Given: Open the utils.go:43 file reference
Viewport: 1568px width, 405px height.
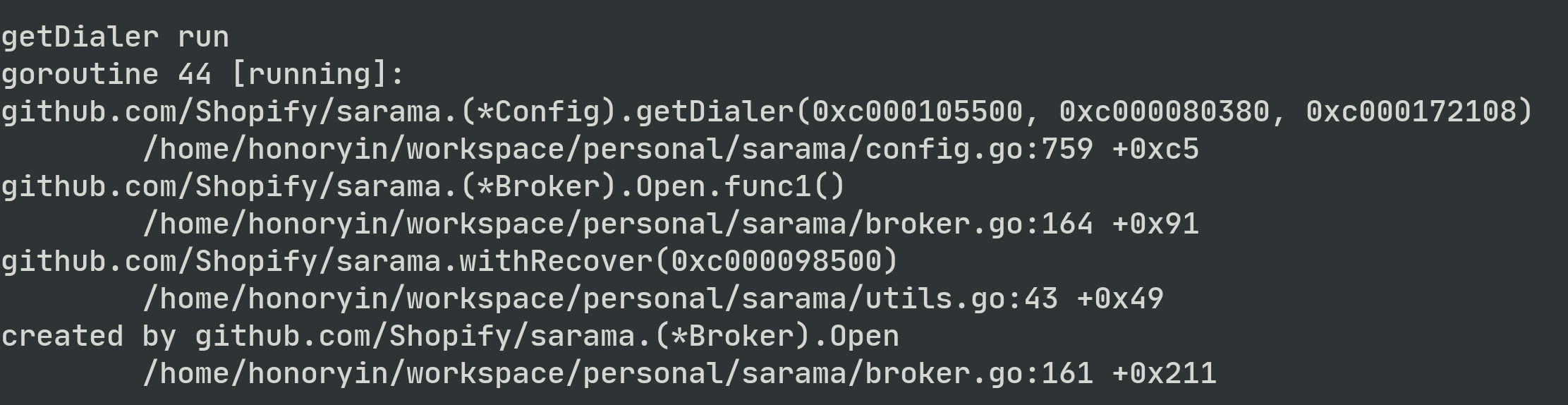Looking at the screenshot, I should pos(600,299).
